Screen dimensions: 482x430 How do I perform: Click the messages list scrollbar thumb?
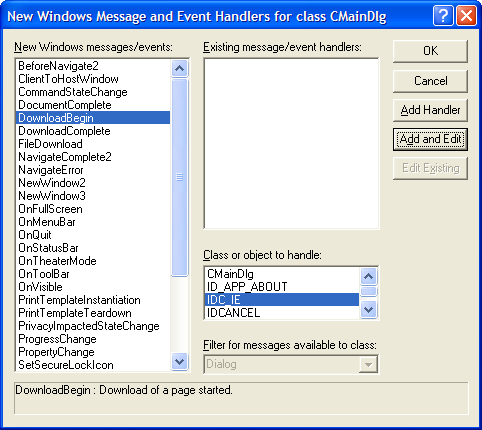pos(179,177)
